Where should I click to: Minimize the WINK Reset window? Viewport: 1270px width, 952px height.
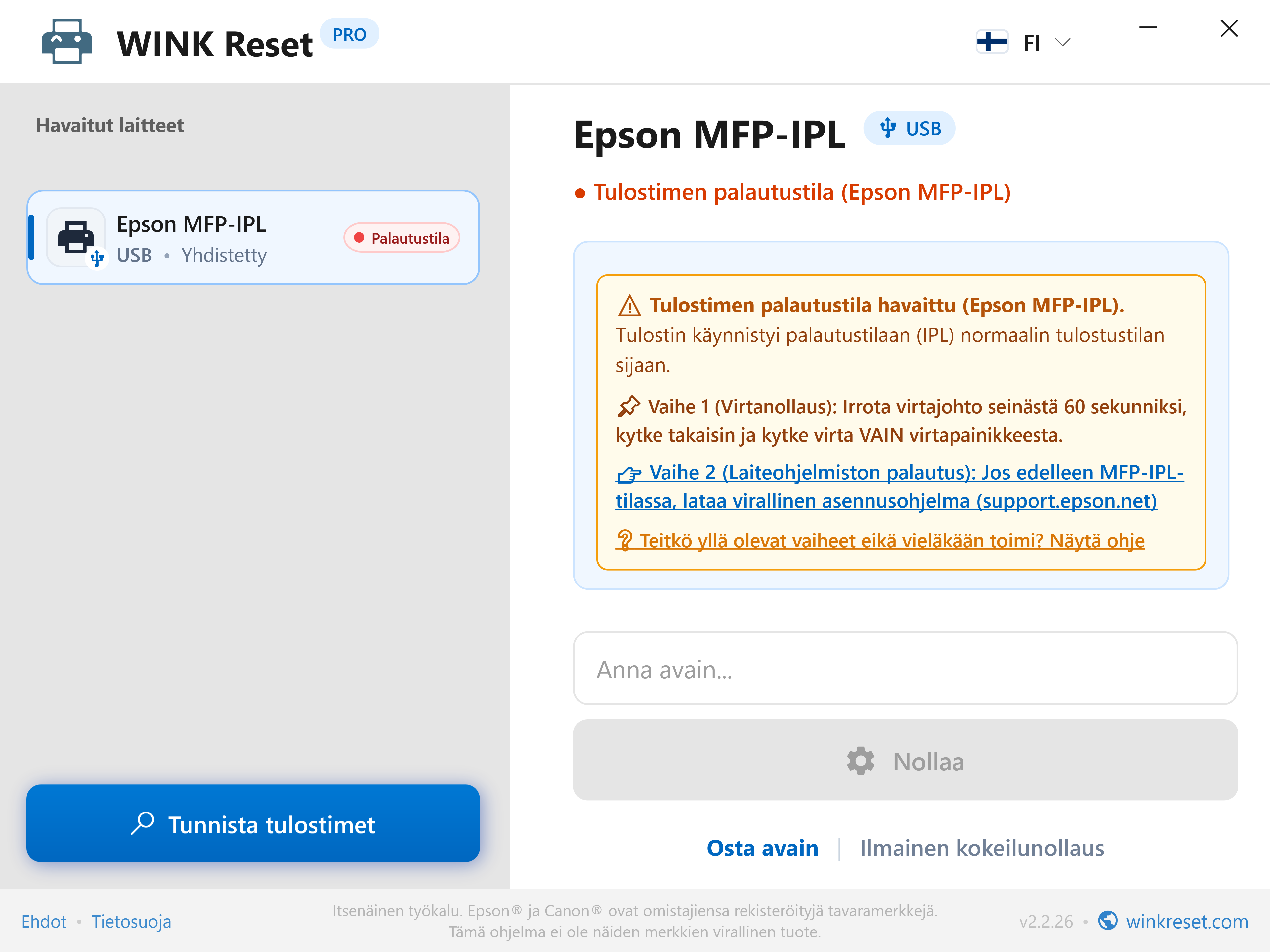click(x=1148, y=27)
